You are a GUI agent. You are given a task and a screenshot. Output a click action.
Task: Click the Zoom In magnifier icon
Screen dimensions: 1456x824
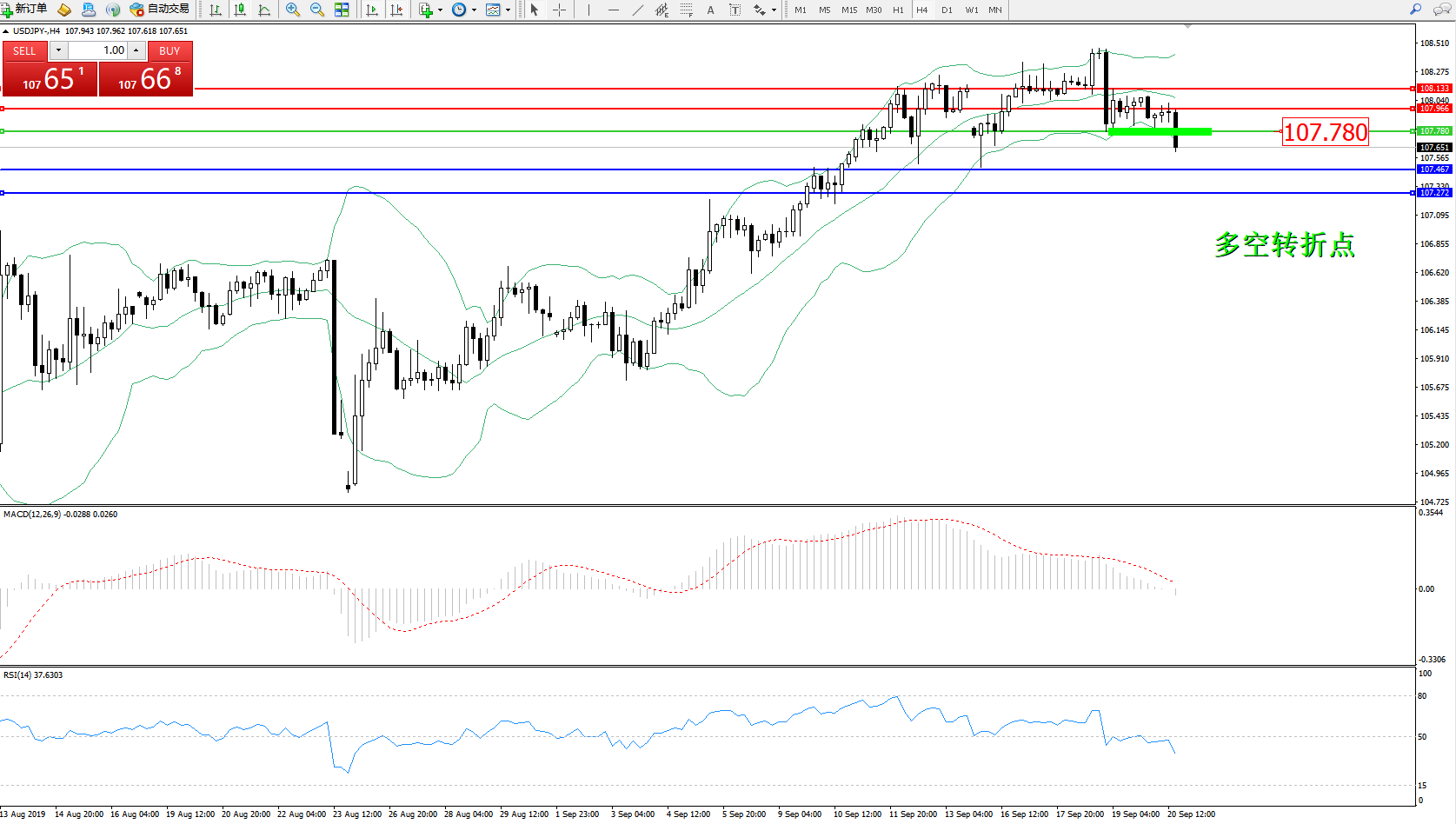[293, 10]
